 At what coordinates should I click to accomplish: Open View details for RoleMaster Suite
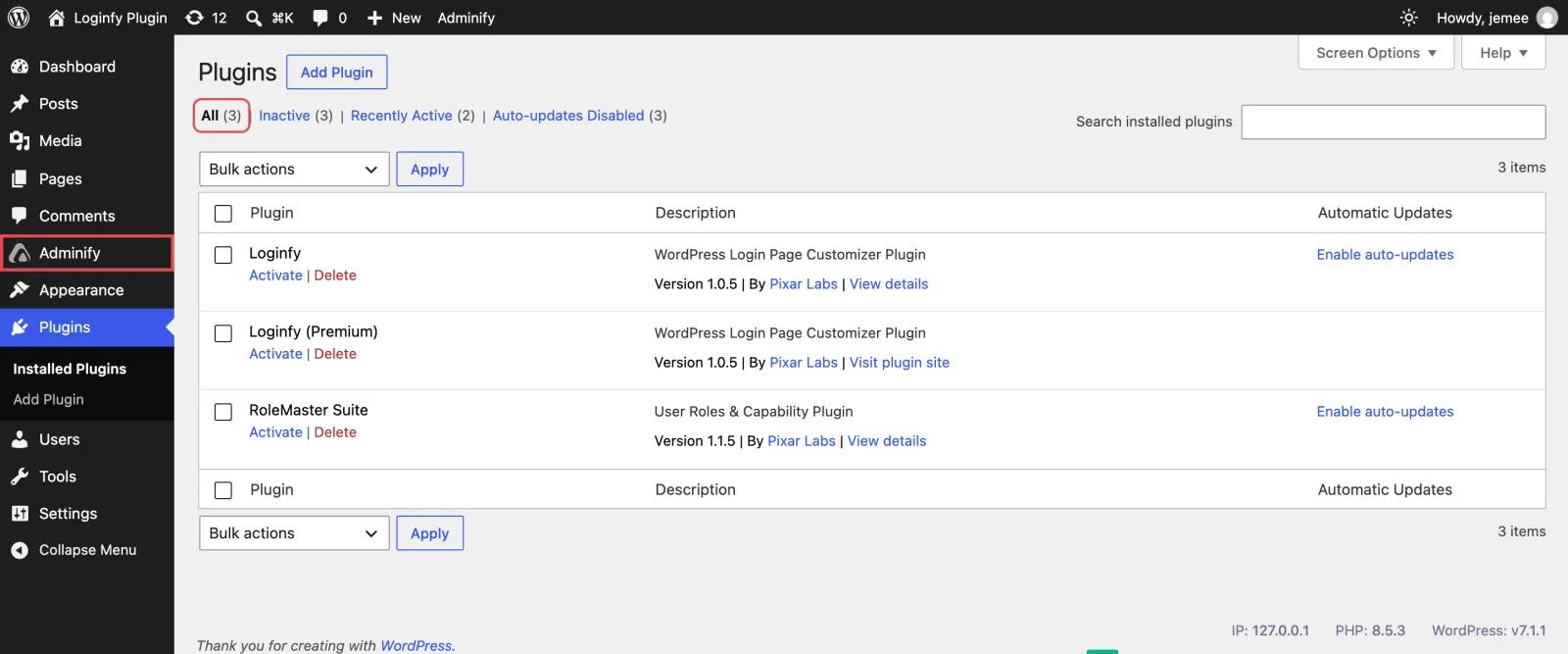pyautogui.click(x=887, y=441)
